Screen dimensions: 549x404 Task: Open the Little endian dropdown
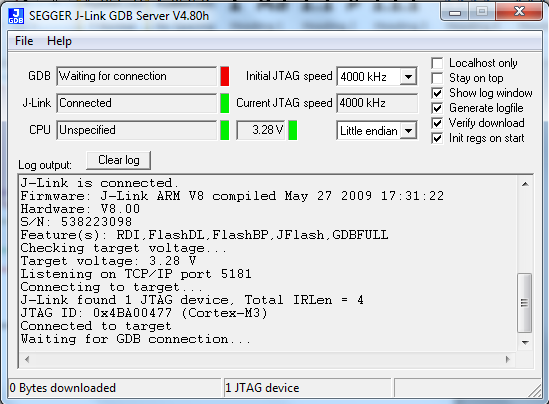pos(408,131)
